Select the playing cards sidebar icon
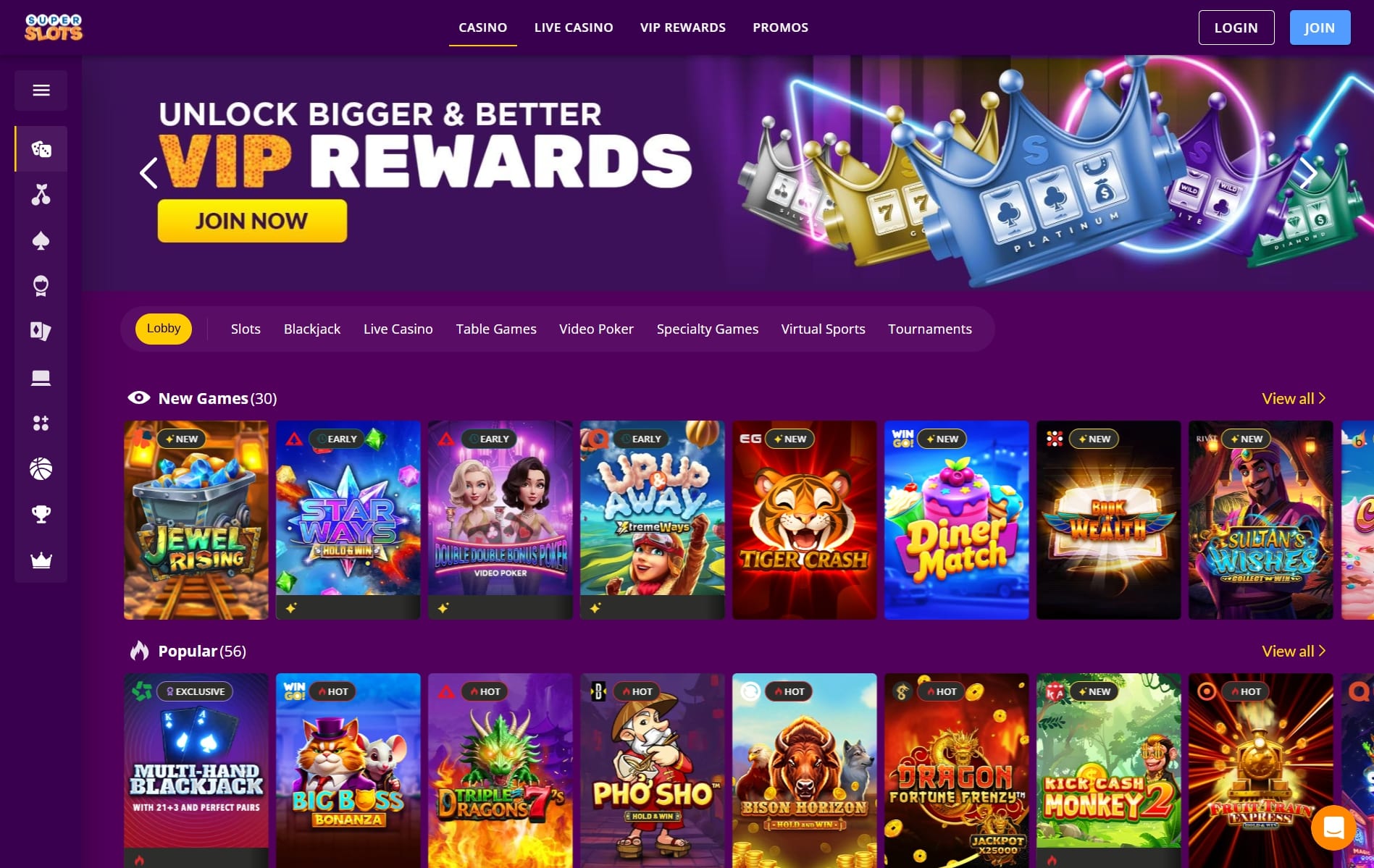 tap(41, 332)
